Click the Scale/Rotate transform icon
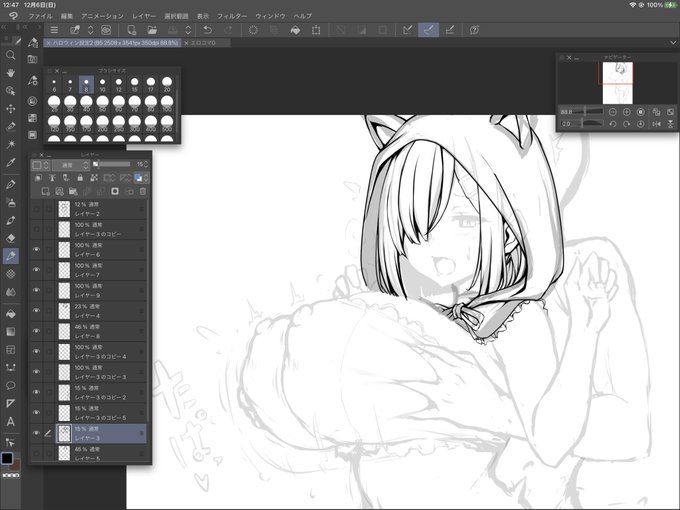The height and width of the screenshot is (510, 680). [316, 30]
